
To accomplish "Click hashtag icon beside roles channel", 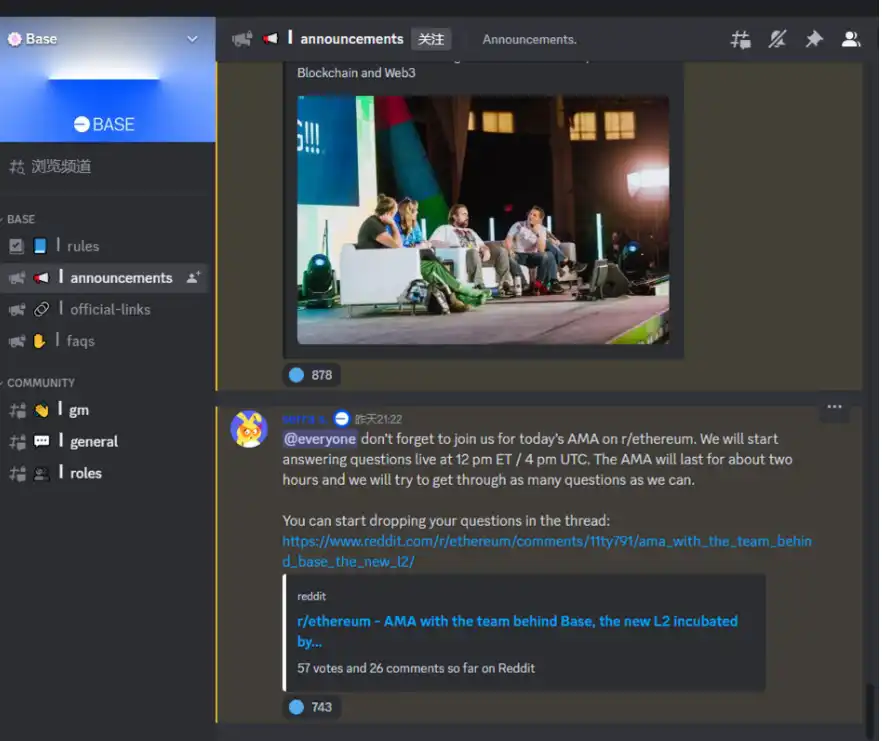I will (x=17, y=473).
